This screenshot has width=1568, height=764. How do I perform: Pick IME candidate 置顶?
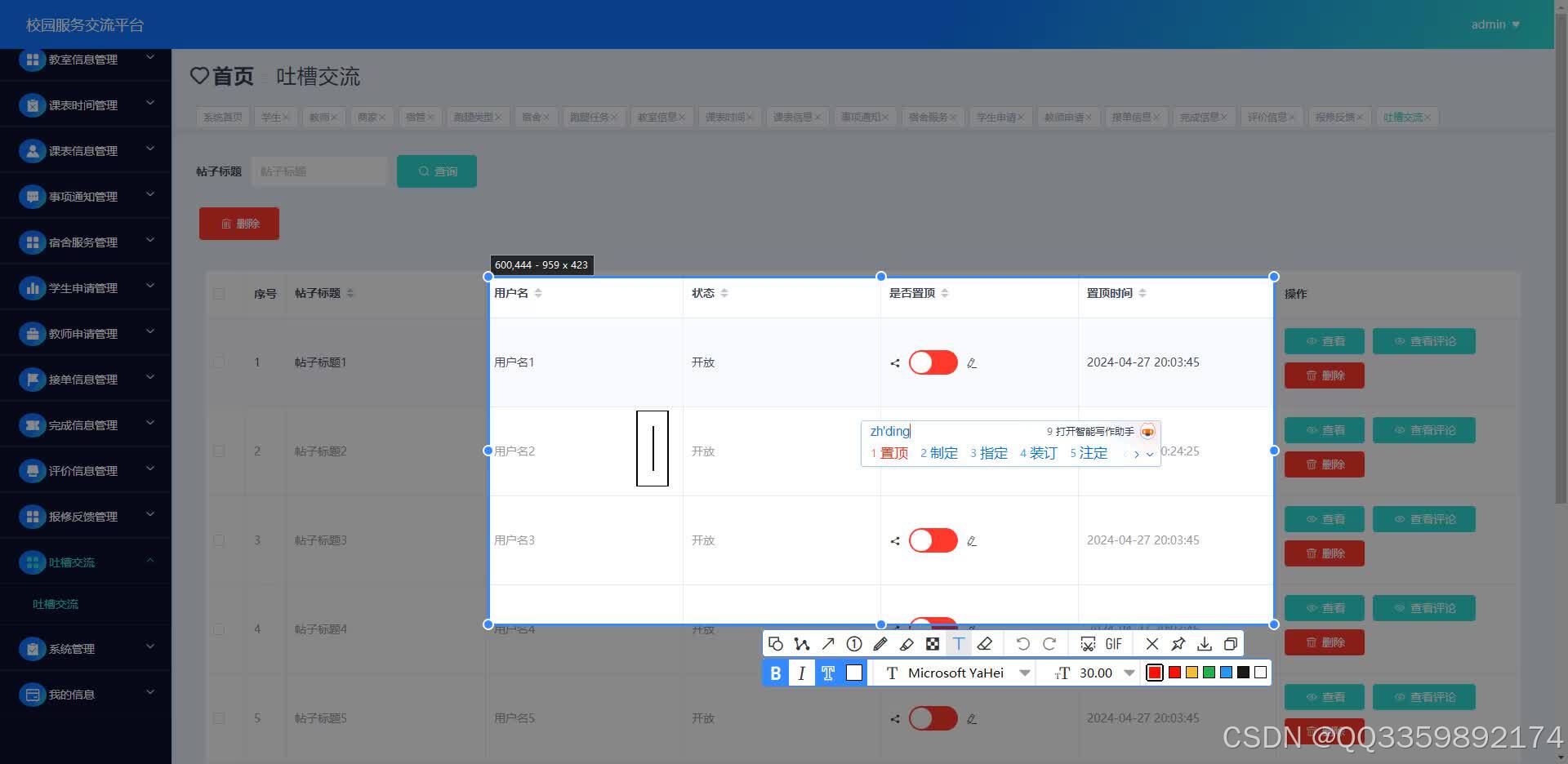coord(889,453)
